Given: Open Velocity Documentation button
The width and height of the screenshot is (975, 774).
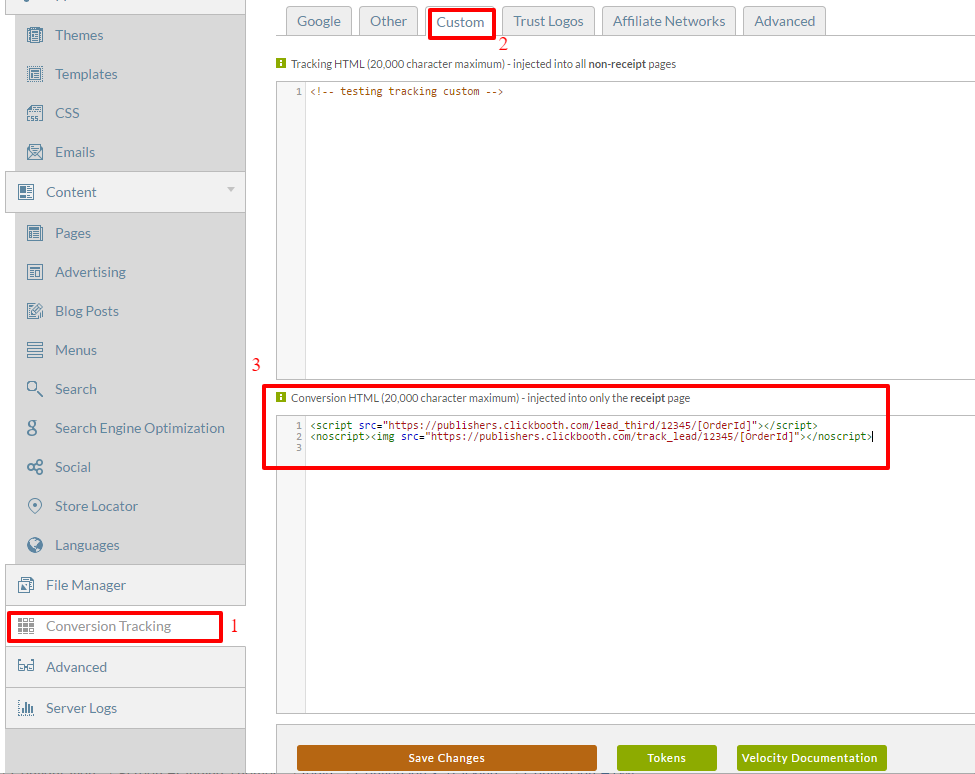Looking at the screenshot, I should tap(811, 758).
